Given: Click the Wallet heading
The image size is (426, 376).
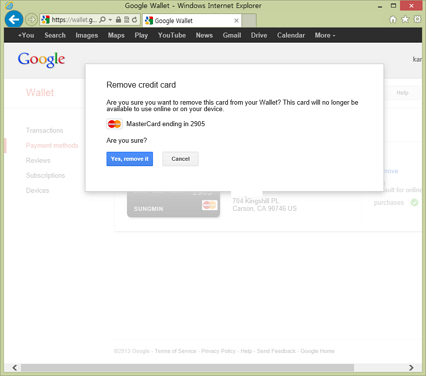Looking at the screenshot, I should (40, 92).
